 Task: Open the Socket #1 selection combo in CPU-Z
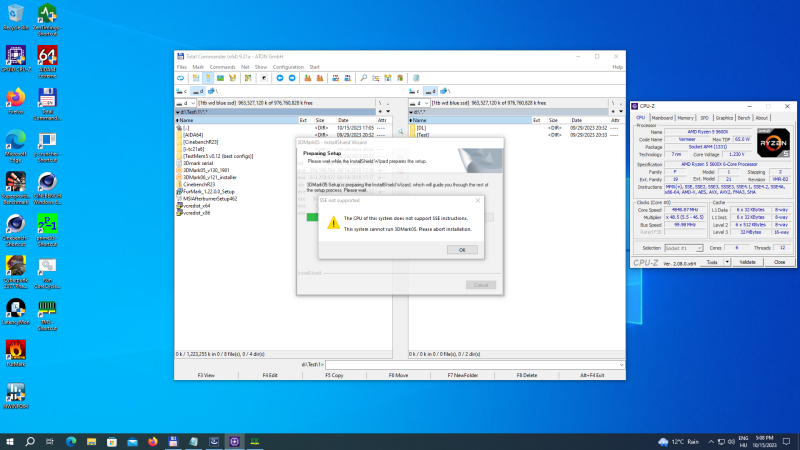pyautogui.click(x=684, y=248)
